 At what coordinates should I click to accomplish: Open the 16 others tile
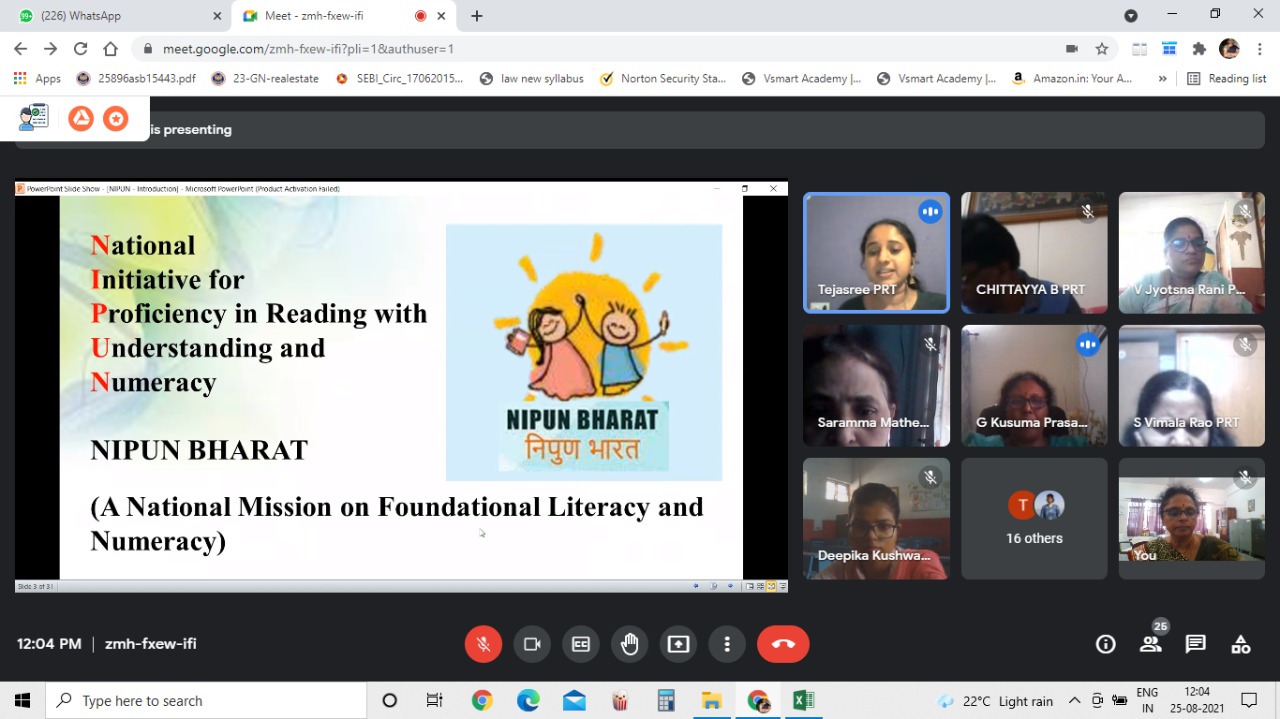[x=1034, y=519]
